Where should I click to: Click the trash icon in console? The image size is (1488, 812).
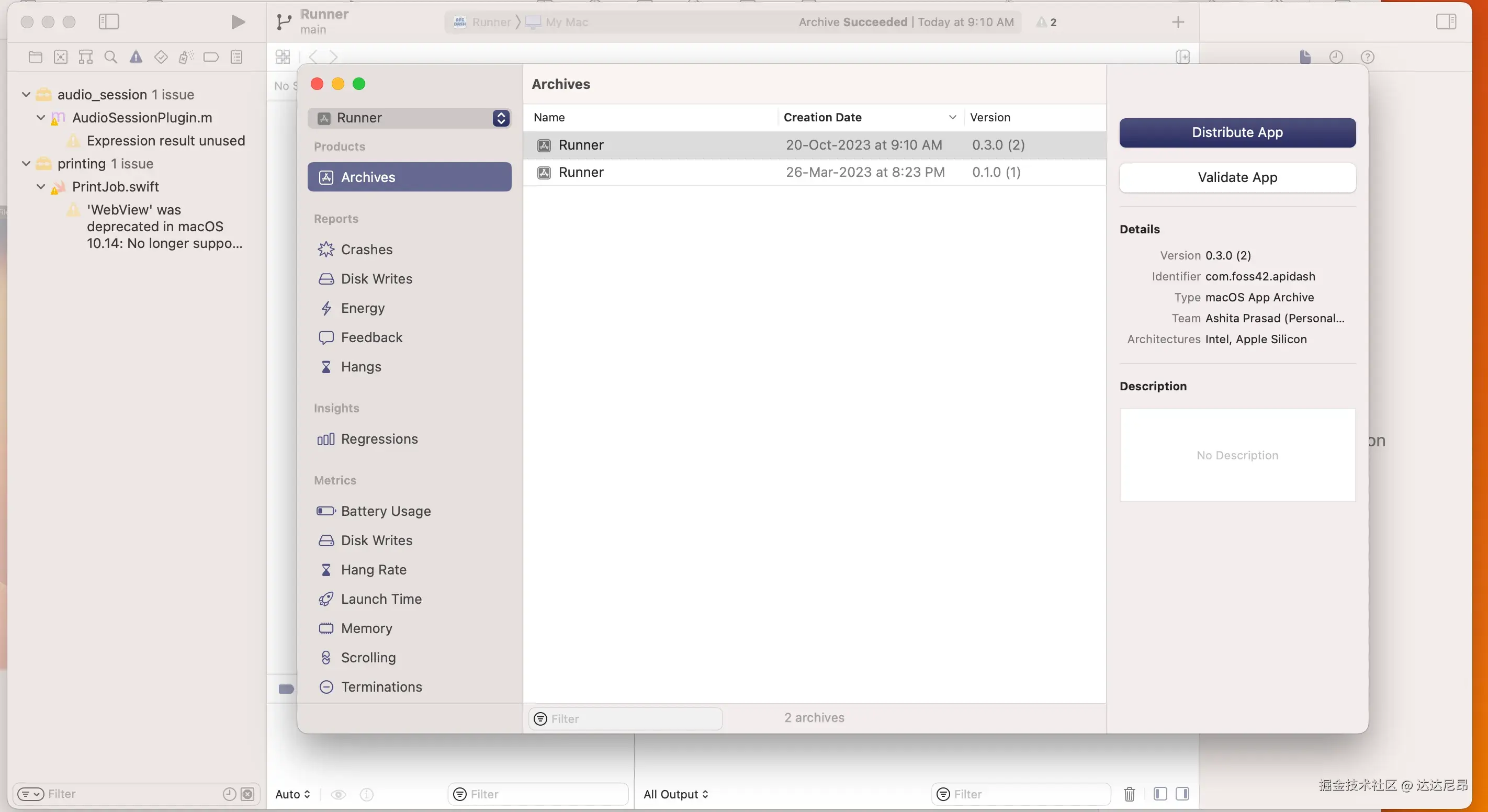1129,794
